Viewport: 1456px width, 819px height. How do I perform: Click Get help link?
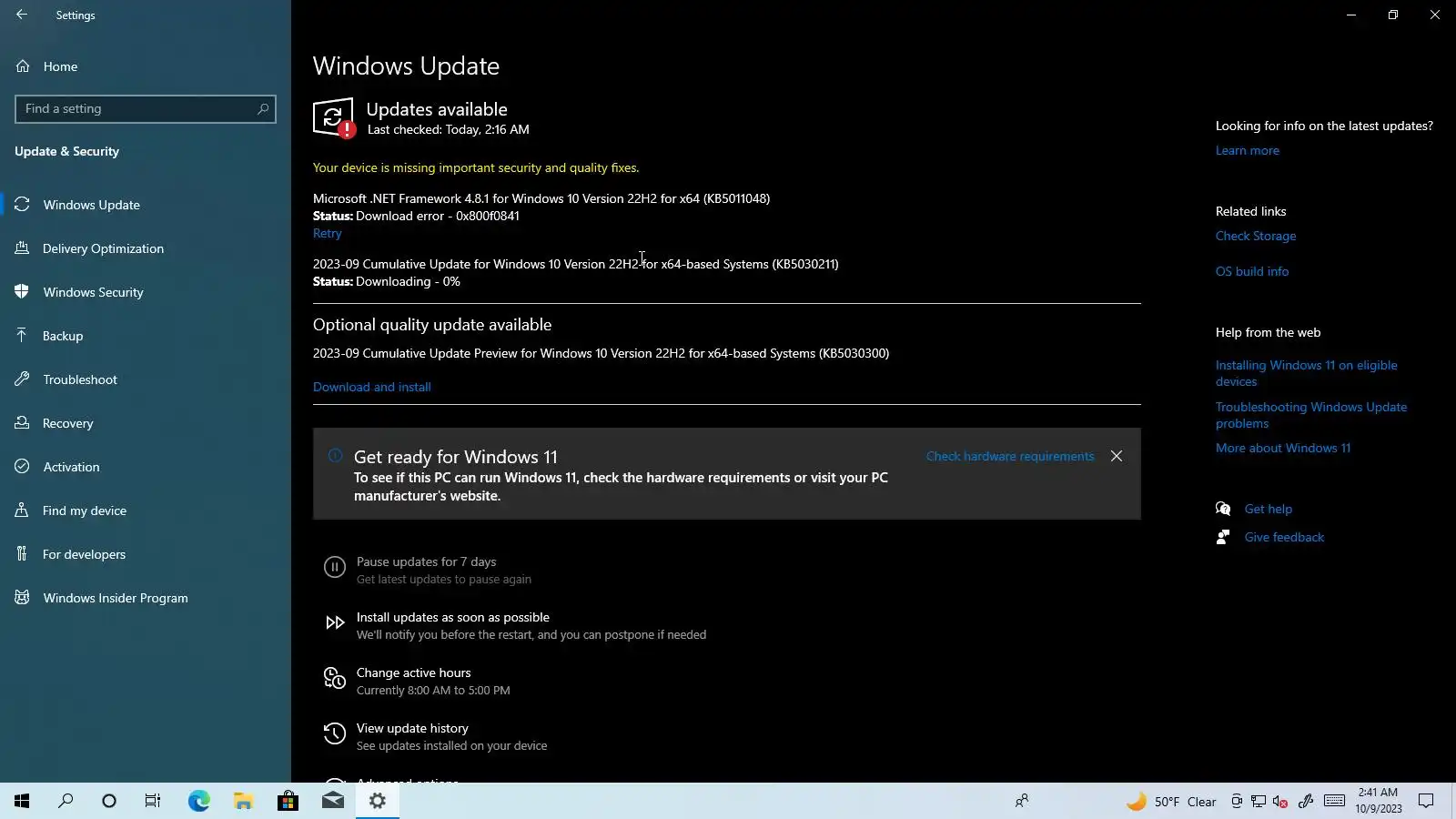1269,509
